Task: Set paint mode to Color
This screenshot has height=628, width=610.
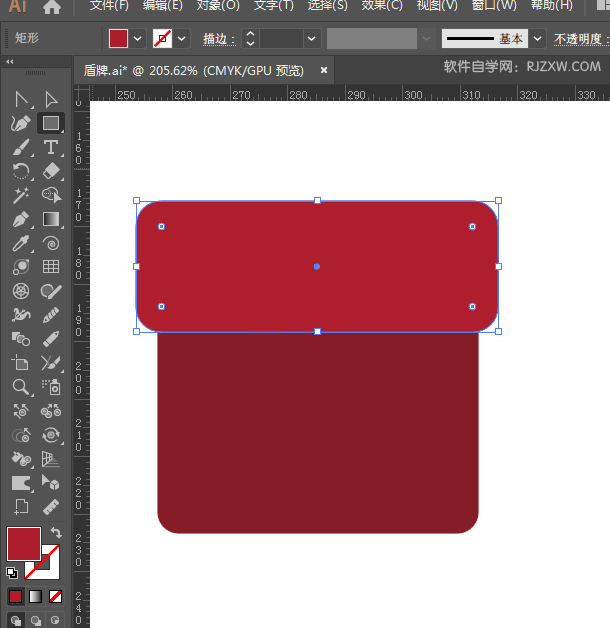Action: point(15,596)
